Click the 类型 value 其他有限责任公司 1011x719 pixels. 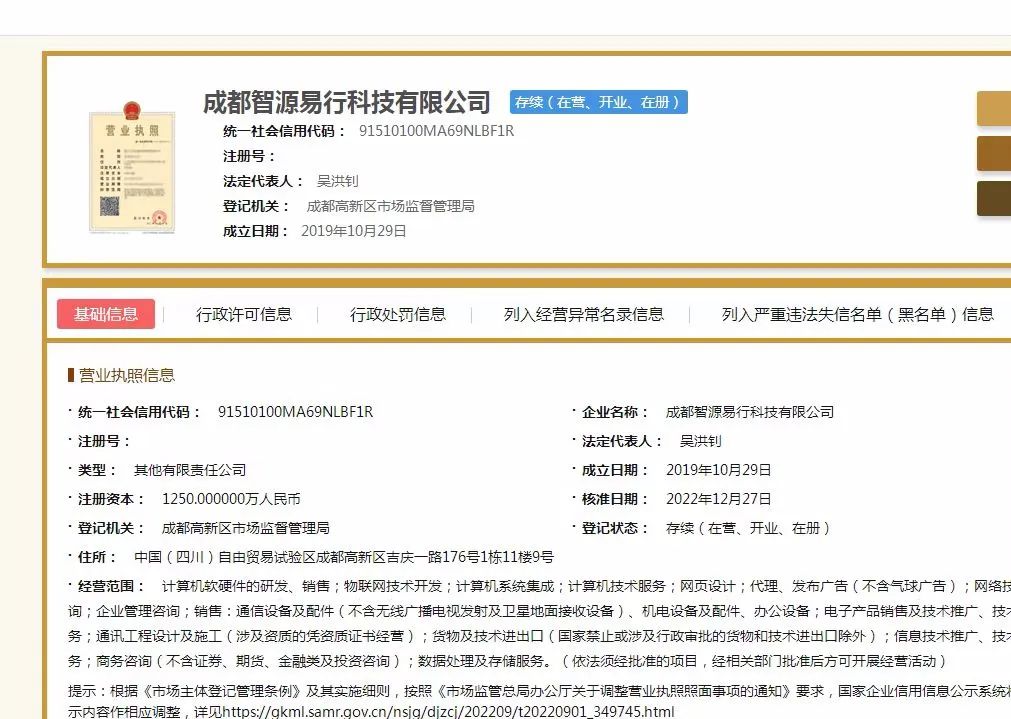[190, 470]
